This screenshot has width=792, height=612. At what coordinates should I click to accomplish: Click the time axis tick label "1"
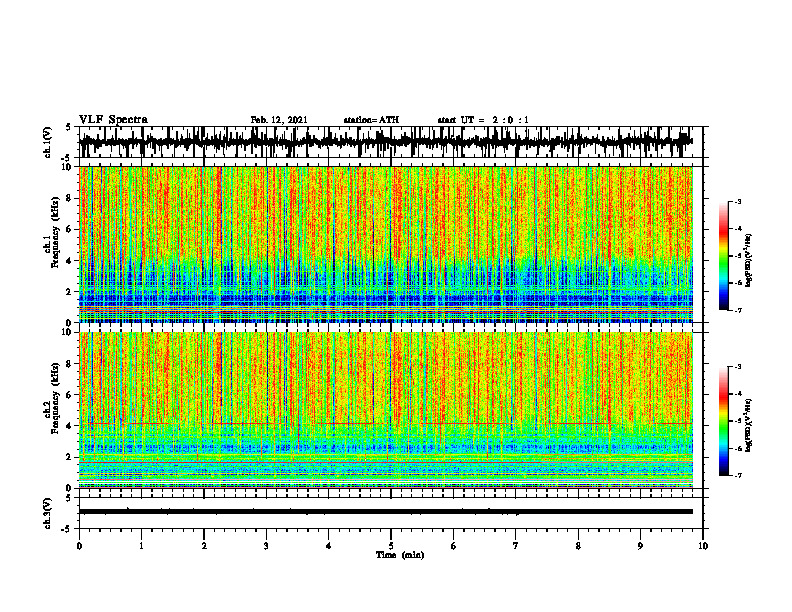(x=142, y=546)
